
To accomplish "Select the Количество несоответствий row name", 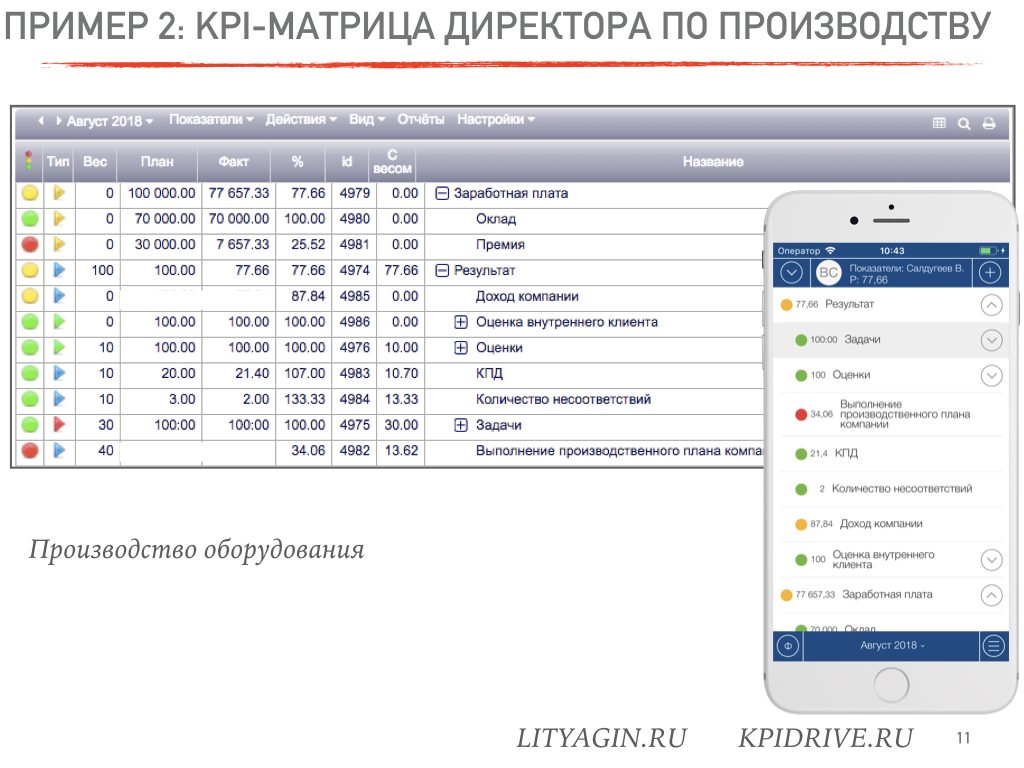I will (x=563, y=400).
